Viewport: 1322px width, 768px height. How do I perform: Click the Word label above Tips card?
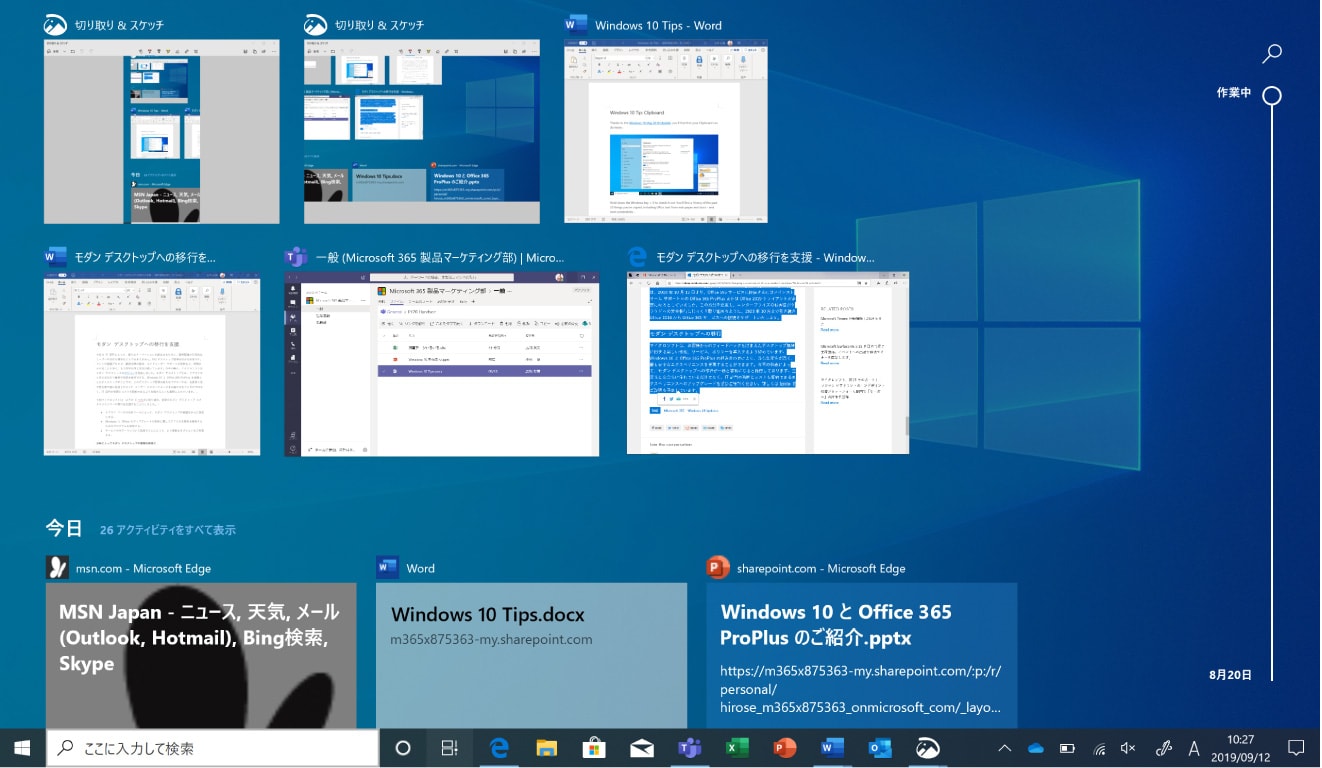coord(420,568)
